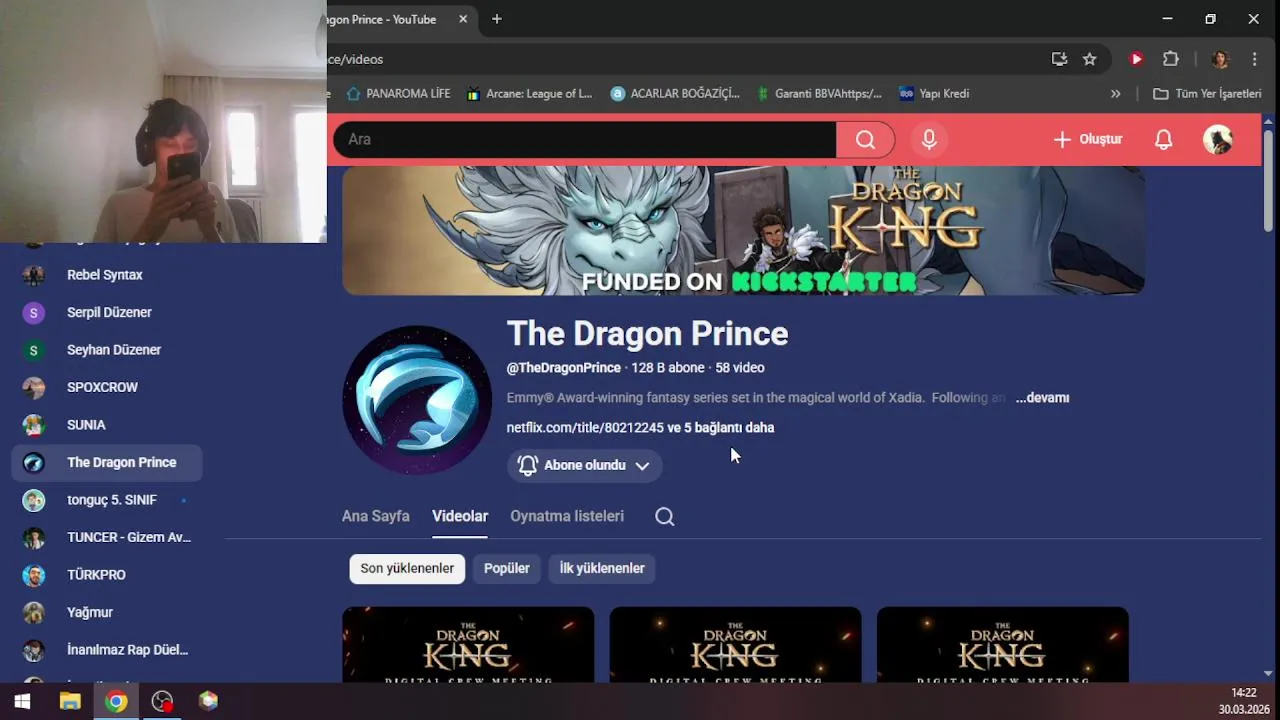Image resolution: width=1280 pixels, height=720 pixels.
Task: Click the YouTube search magnifier button
Action: (x=865, y=140)
